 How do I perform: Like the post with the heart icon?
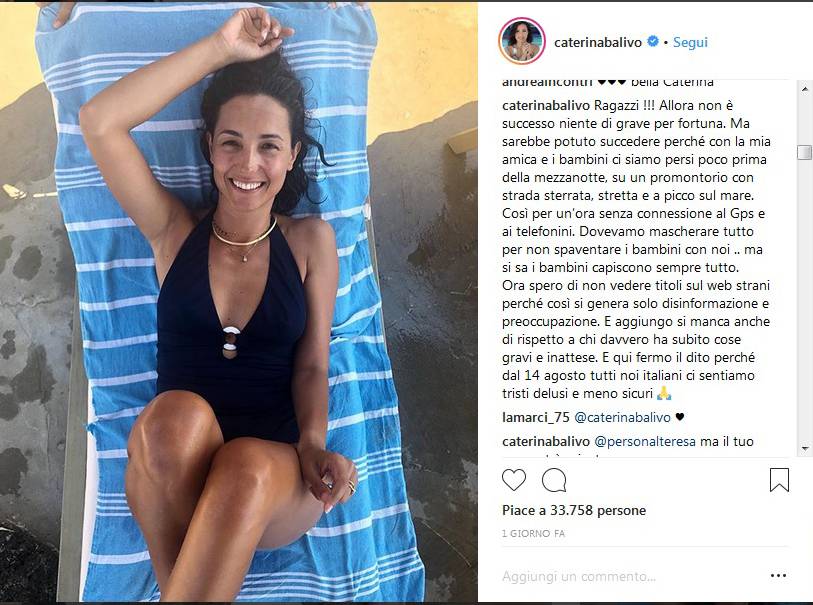(x=514, y=480)
